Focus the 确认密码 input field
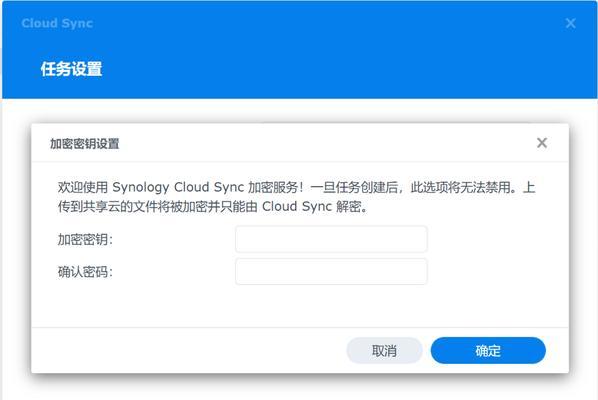Image resolution: width=598 pixels, height=400 pixels. click(x=331, y=271)
